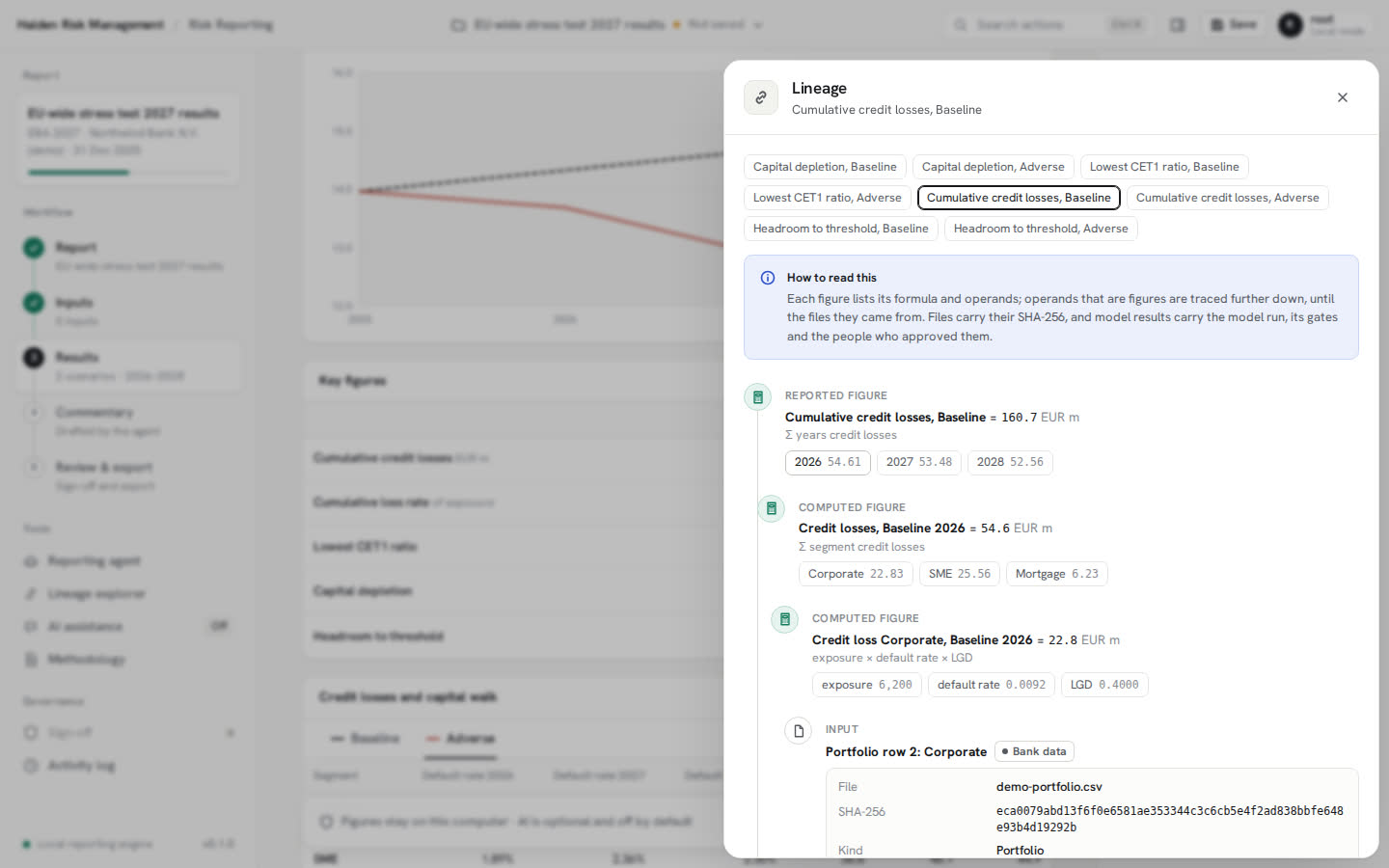Click the LGD 0.4000 operand chip
Viewport: 1389px width, 868px height.
(1104, 685)
